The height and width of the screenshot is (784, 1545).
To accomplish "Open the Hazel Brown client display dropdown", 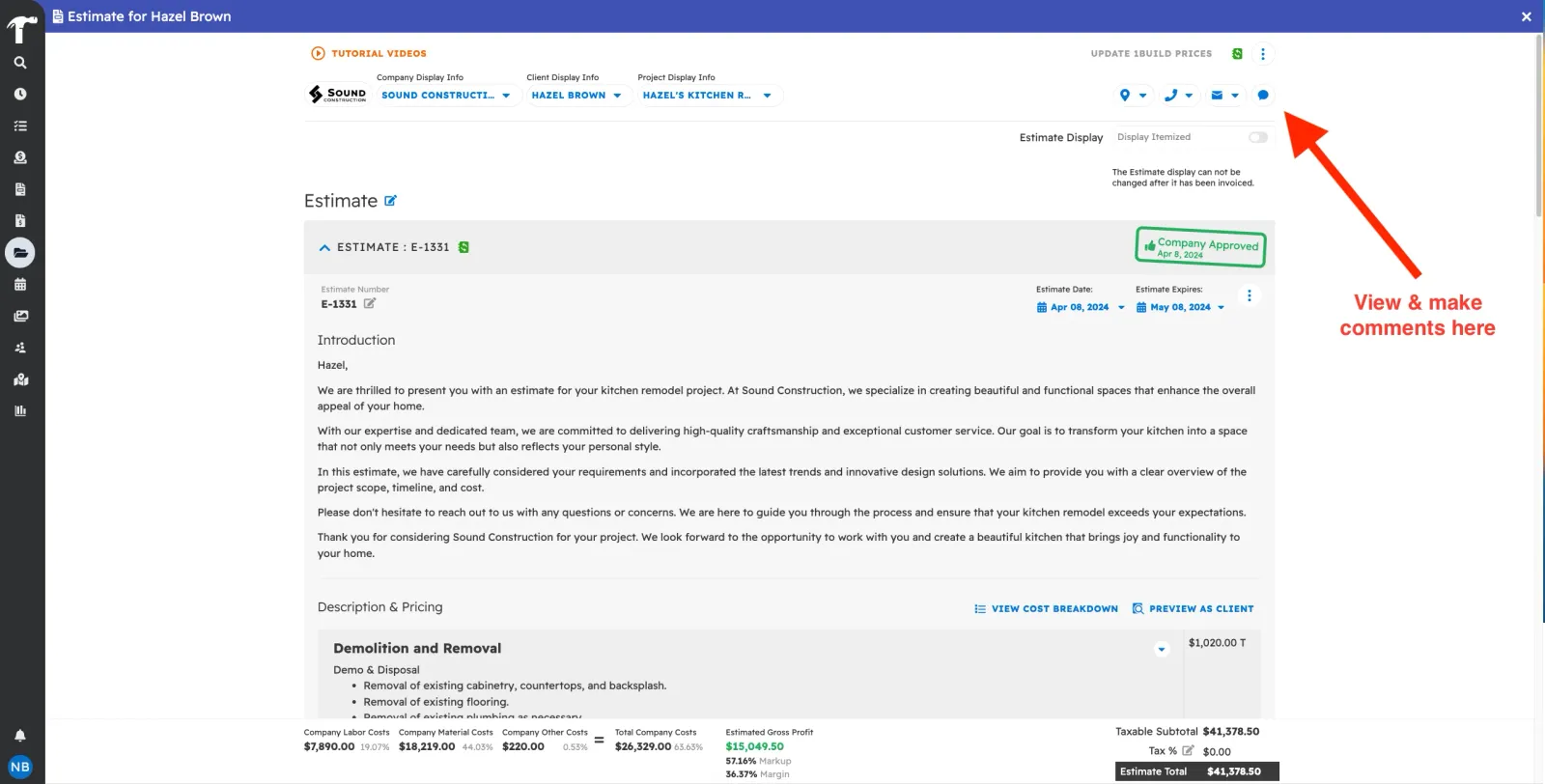I will coord(576,96).
